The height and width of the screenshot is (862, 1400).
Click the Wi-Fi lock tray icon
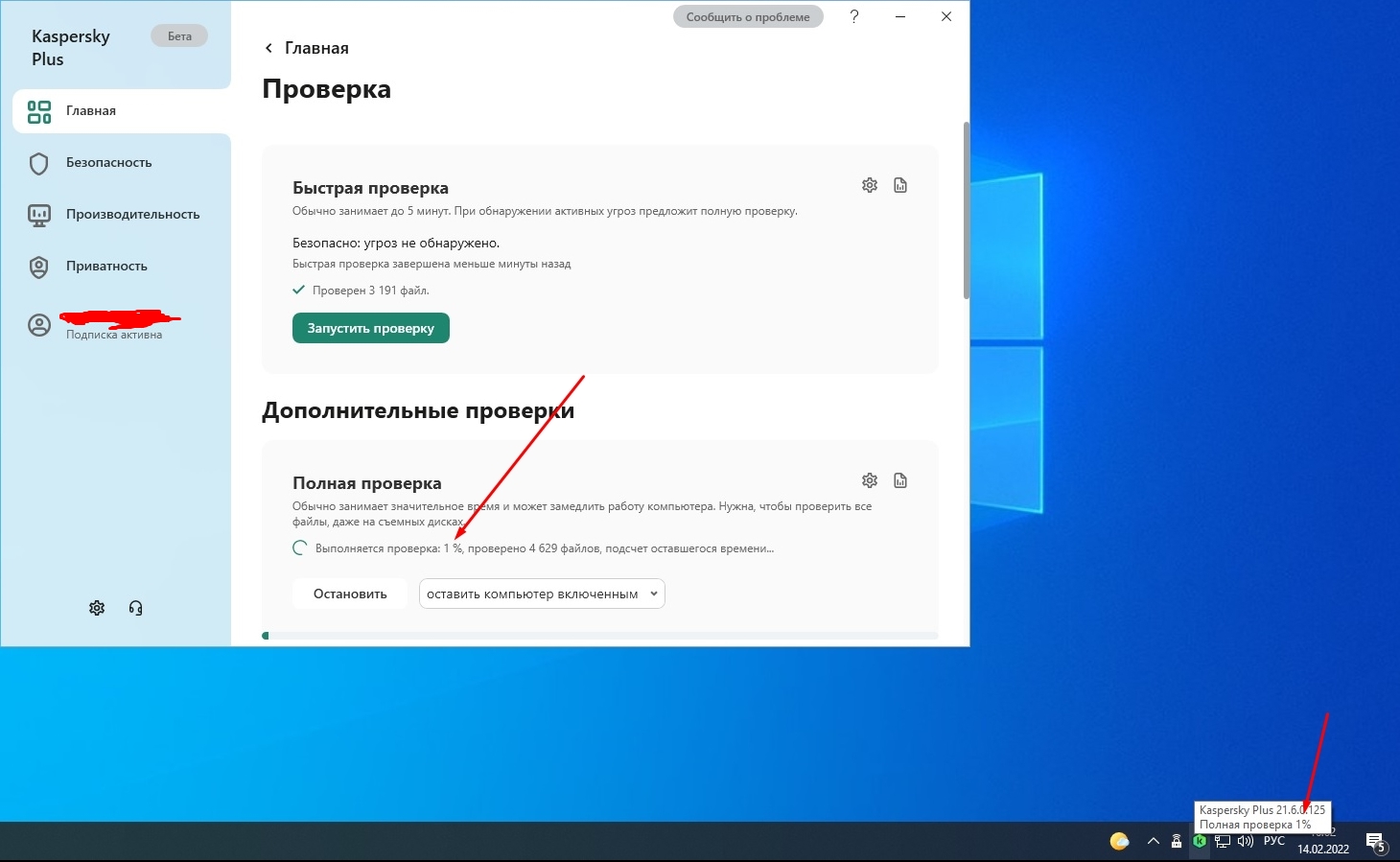point(1177,842)
